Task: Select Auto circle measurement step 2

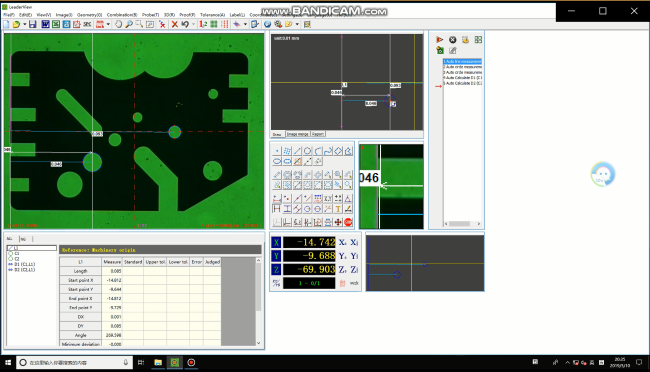Action: coord(462,67)
